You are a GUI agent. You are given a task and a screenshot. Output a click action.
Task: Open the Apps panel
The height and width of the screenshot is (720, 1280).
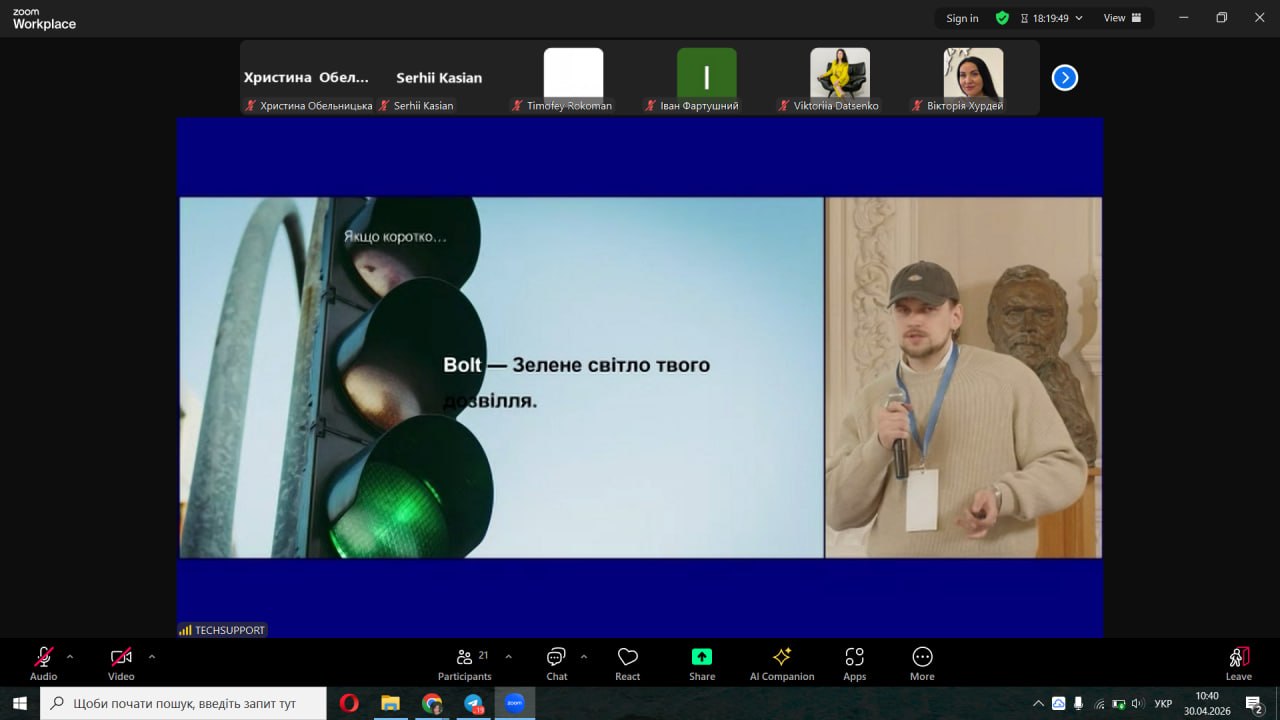854,663
